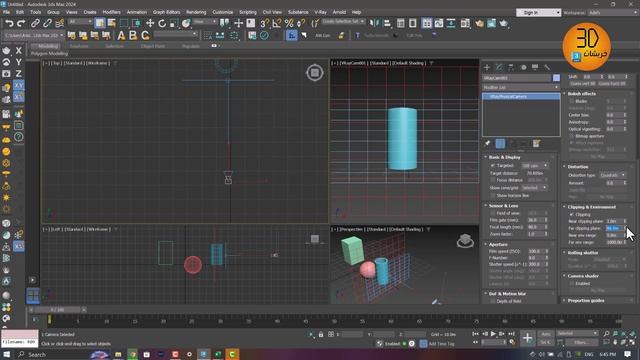Collapse the Clipping & Environment rollout

[591, 207]
